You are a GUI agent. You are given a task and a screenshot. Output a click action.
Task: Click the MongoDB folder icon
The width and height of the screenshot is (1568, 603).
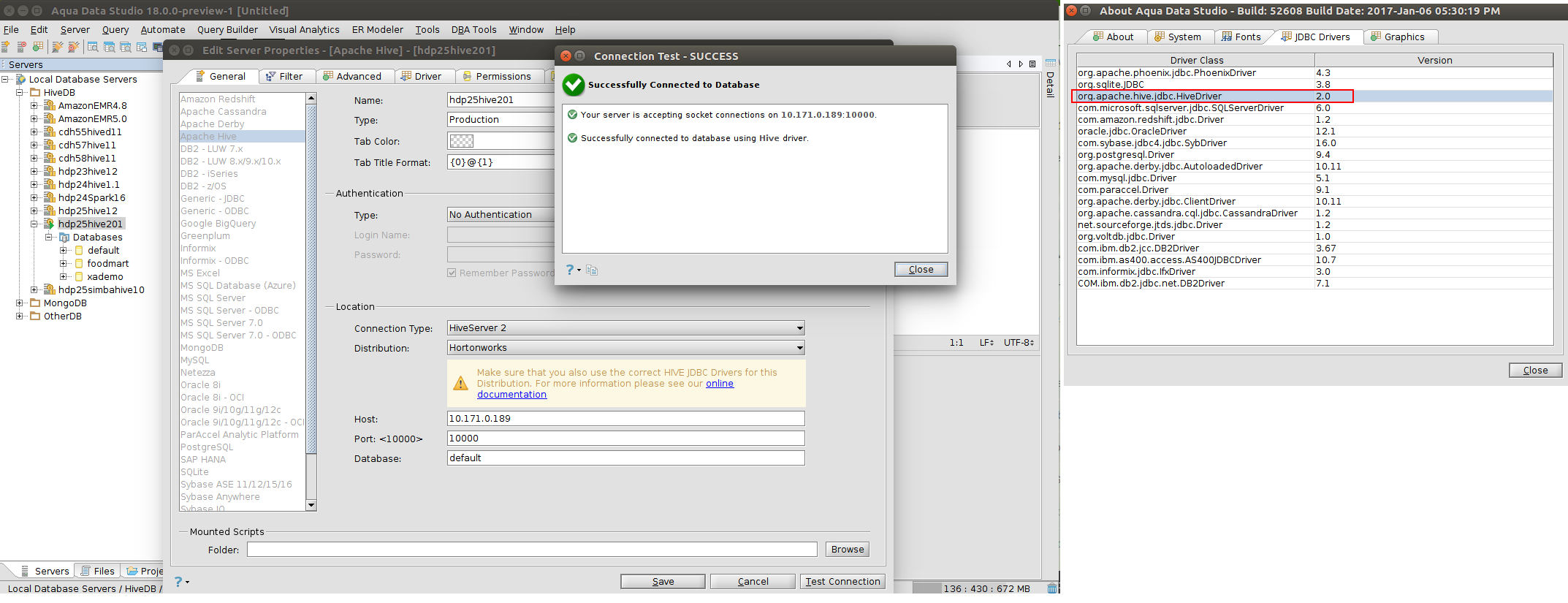click(x=35, y=303)
